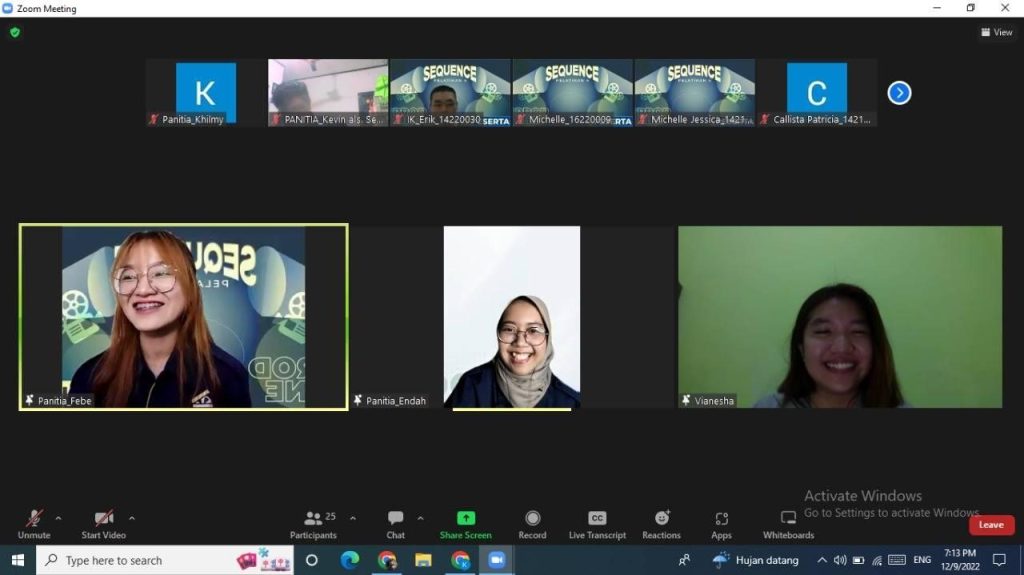Open the Chat panel
This screenshot has height=575, width=1024.
tap(395, 525)
